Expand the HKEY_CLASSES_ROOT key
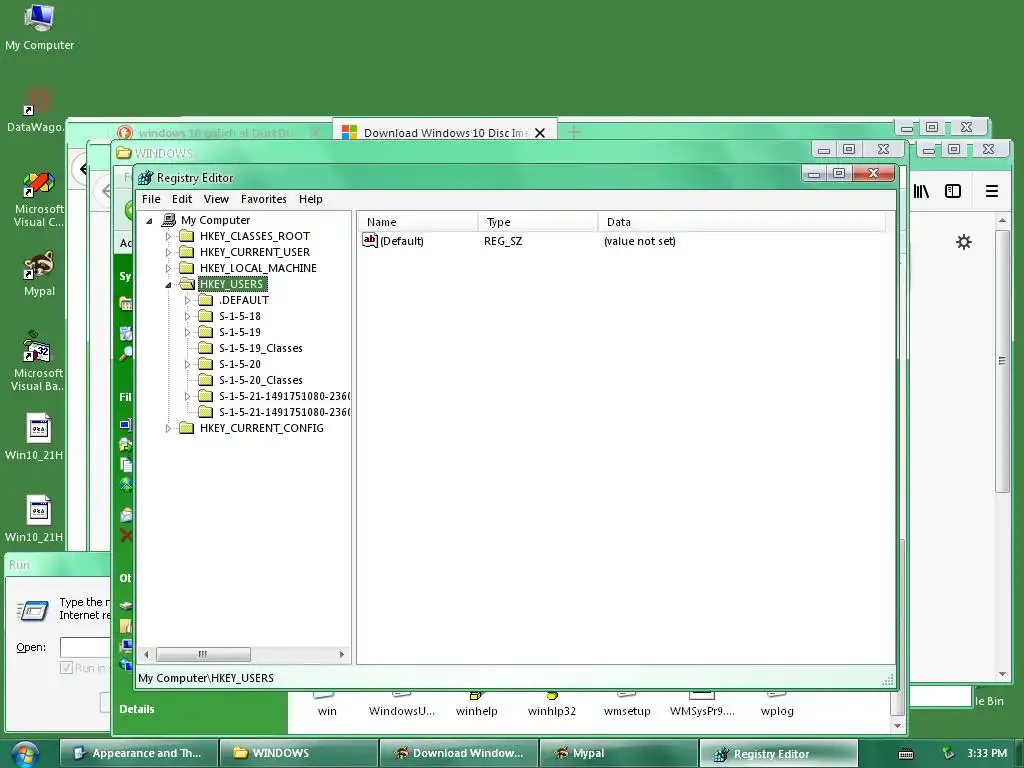This screenshot has width=1024, height=768. pos(168,236)
